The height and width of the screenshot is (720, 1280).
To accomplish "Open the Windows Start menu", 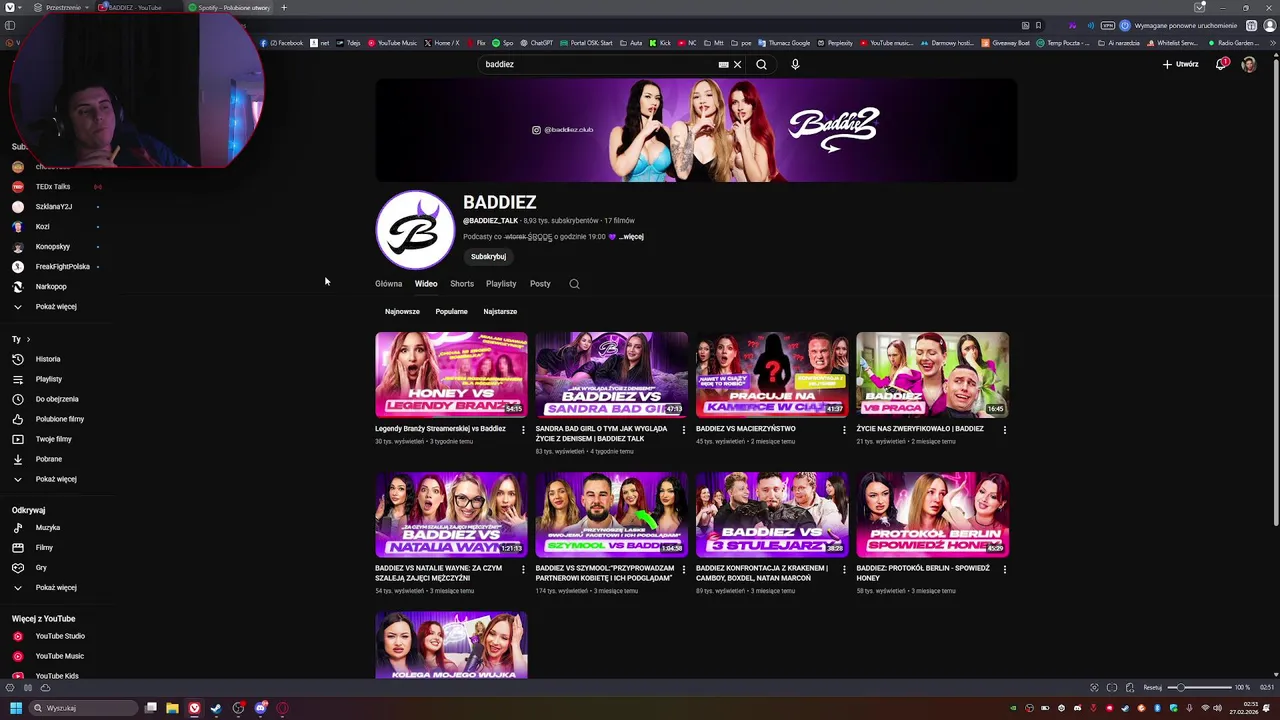I will 16,708.
